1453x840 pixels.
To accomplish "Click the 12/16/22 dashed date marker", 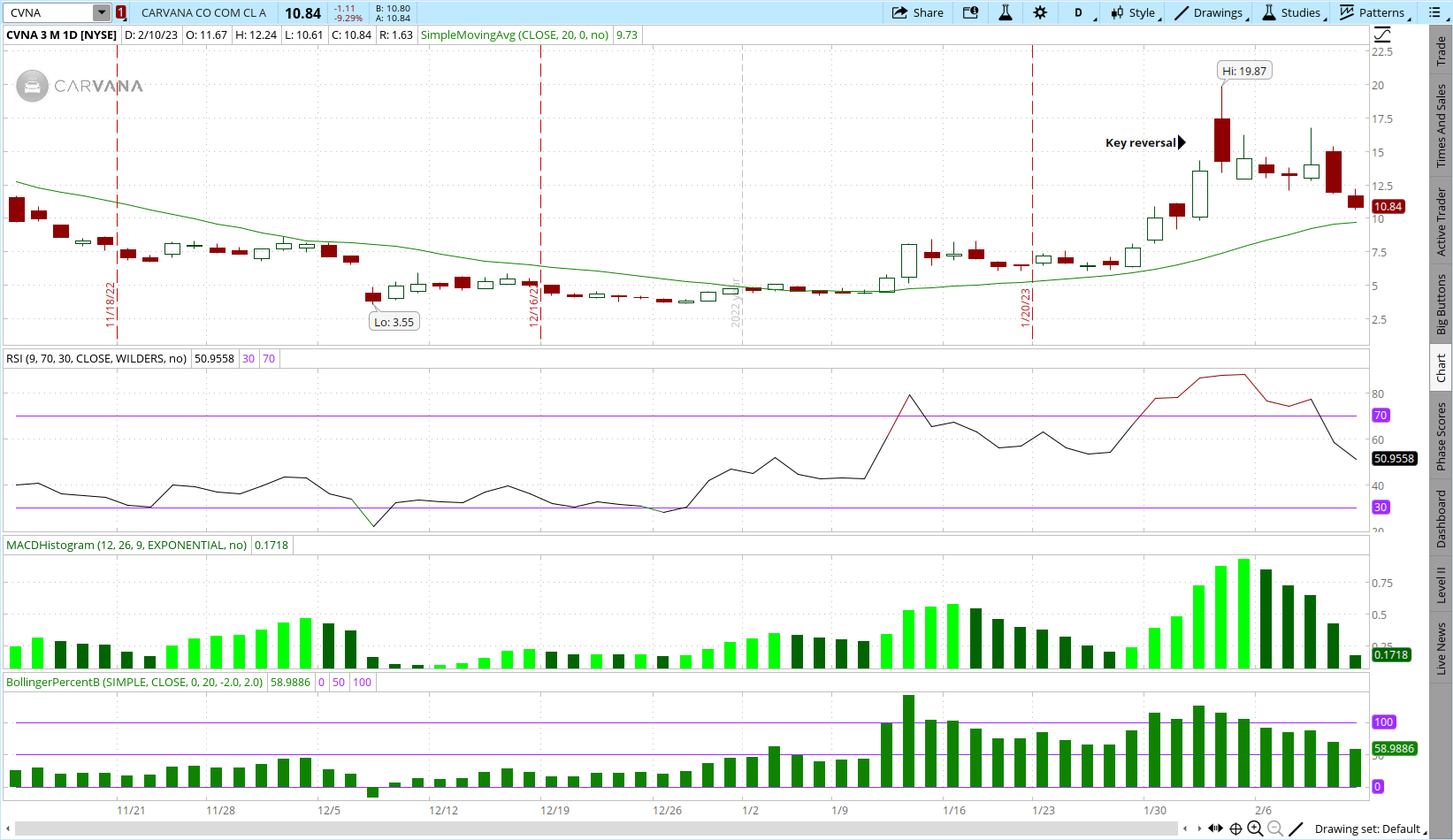I will tap(534, 305).
